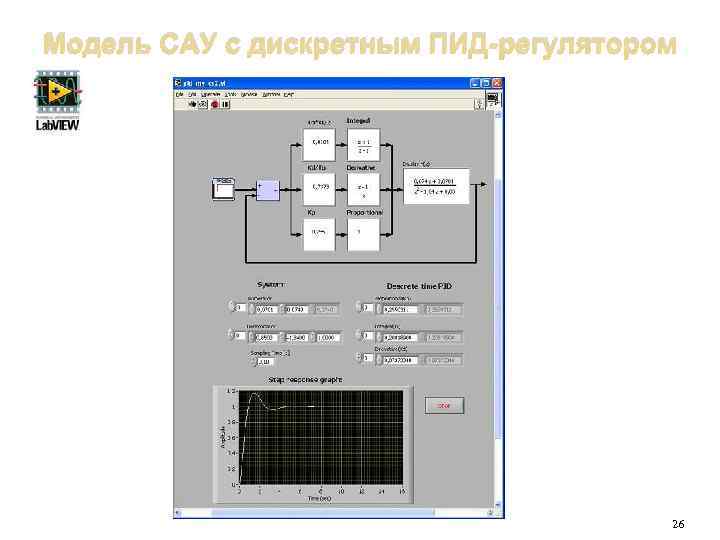Click the scroll-right arrow at window bottom
The height and width of the screenshot is (540, 720).
tap(490, 512)
